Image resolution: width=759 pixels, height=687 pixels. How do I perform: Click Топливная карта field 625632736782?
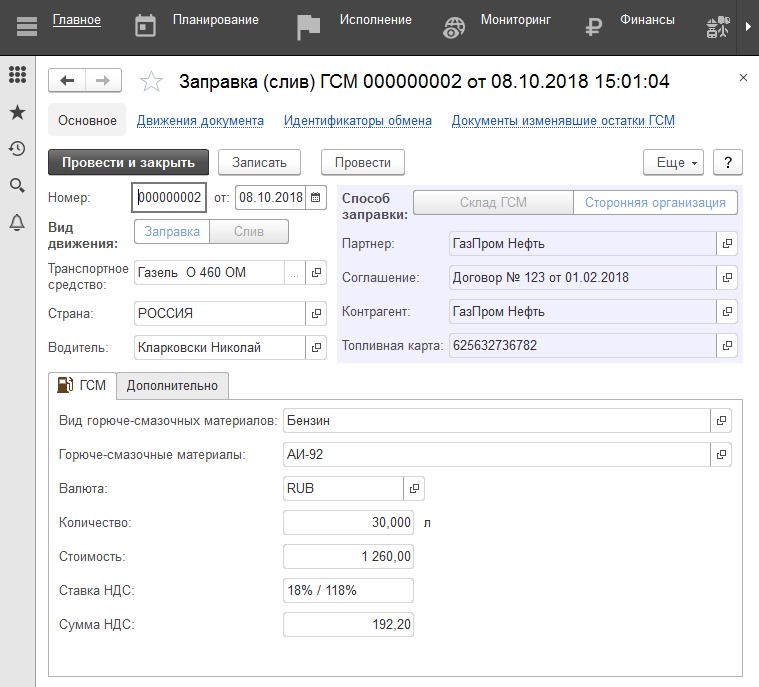pos(583,346)
